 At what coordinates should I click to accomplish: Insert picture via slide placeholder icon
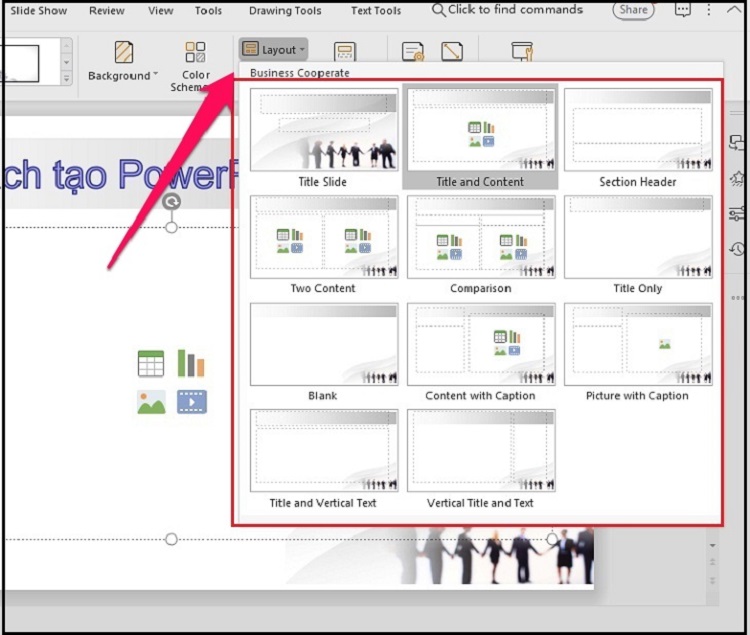(x=151, y=402)
